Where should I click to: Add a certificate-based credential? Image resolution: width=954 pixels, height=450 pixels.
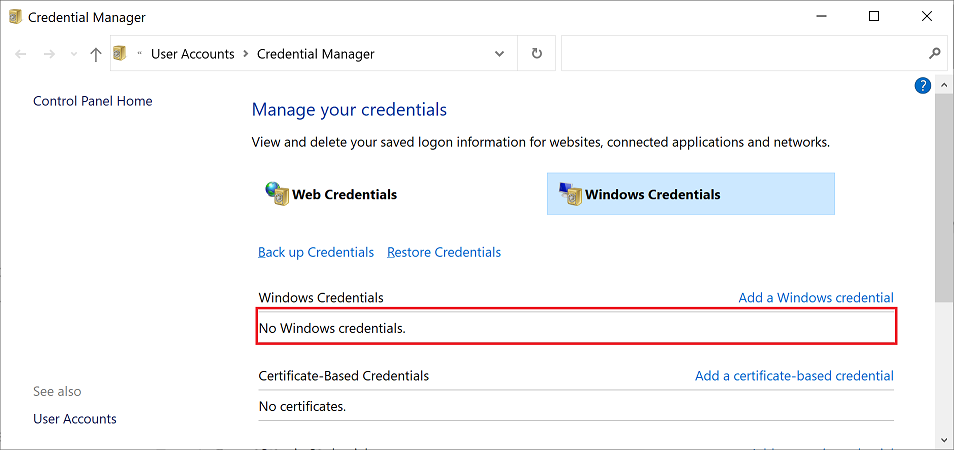[794, 376]
